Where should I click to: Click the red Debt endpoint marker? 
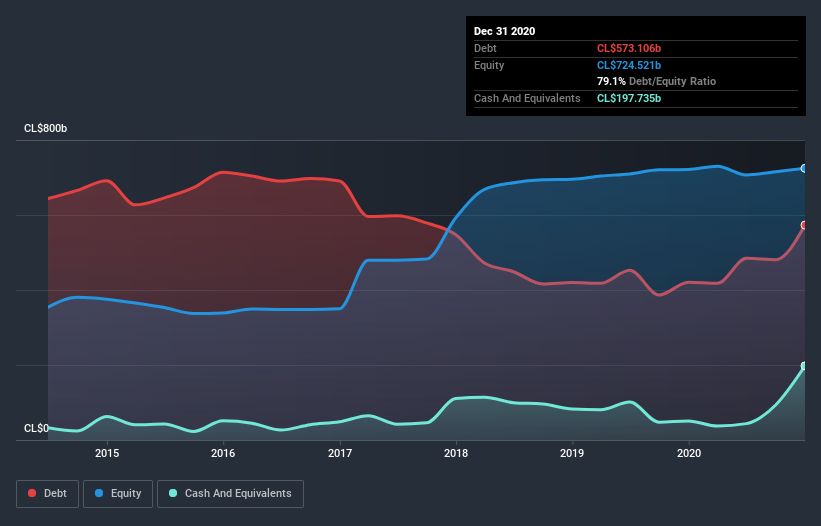pyautogui.click(x=804, y=225)
